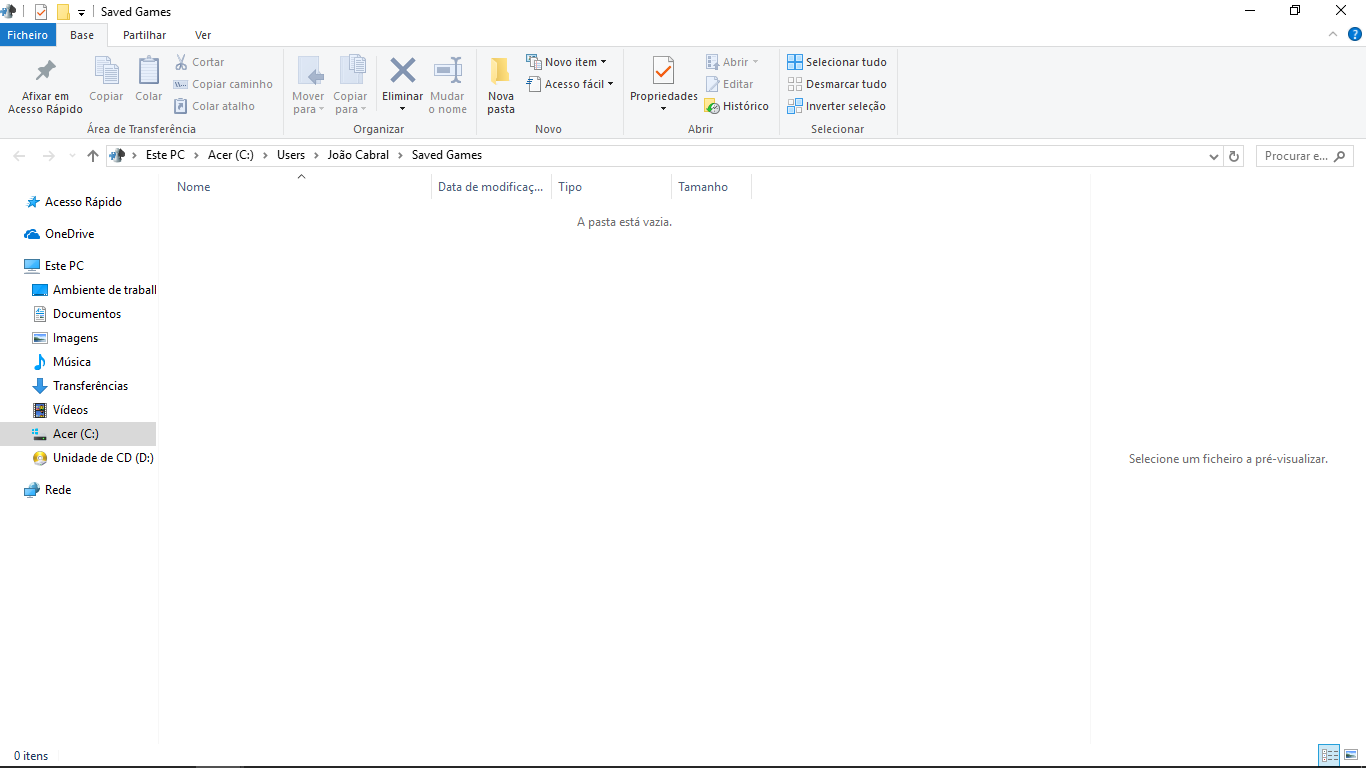Open the address bar history dropdown

click(1214, 156)
